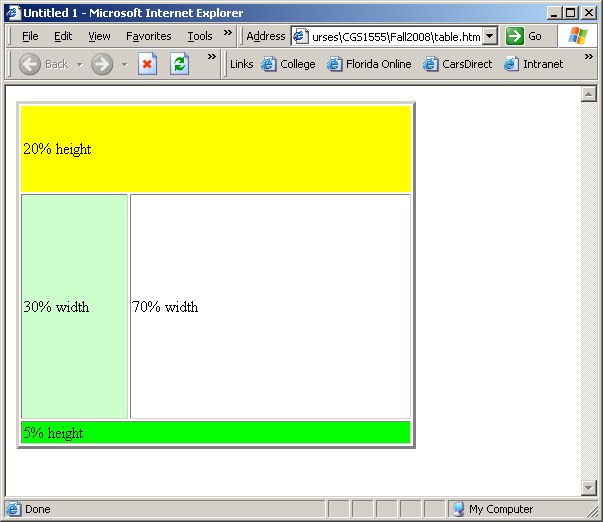Screen dimensions: 603x522
Task: Click the page icon in Address bar
Action: [x=300, y=36]
